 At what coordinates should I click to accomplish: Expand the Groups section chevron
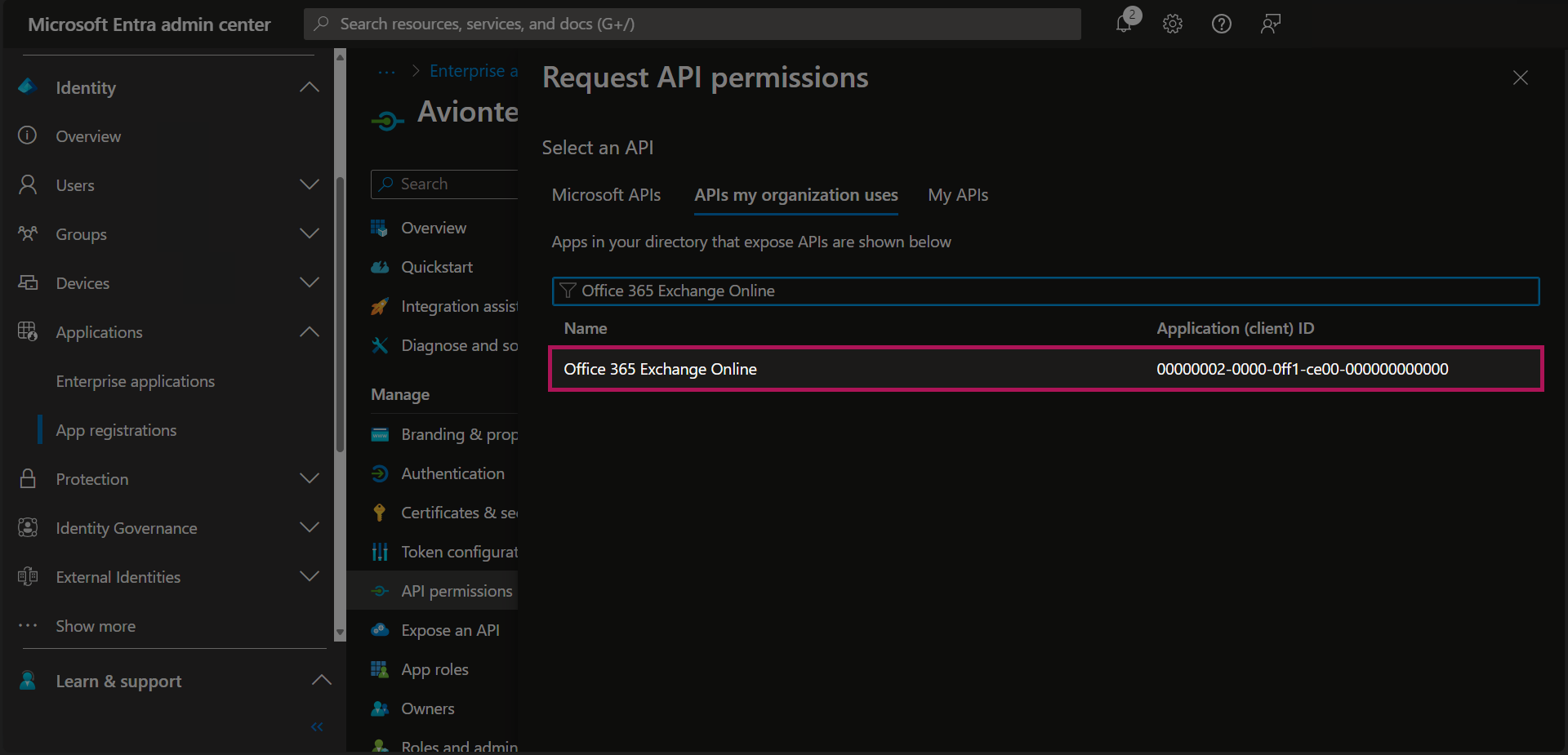[x=310, y=233]
